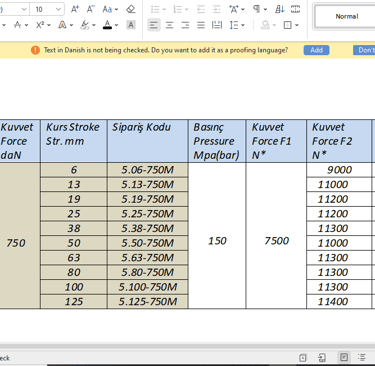This screenshot has width=375, height=366.
Task: Open the font size dropdown arrow
Action: coord(58,9)
